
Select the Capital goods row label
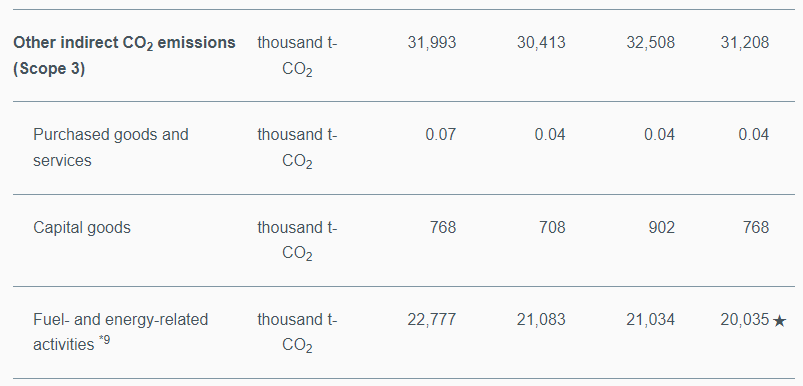click(x=82, y=227)
